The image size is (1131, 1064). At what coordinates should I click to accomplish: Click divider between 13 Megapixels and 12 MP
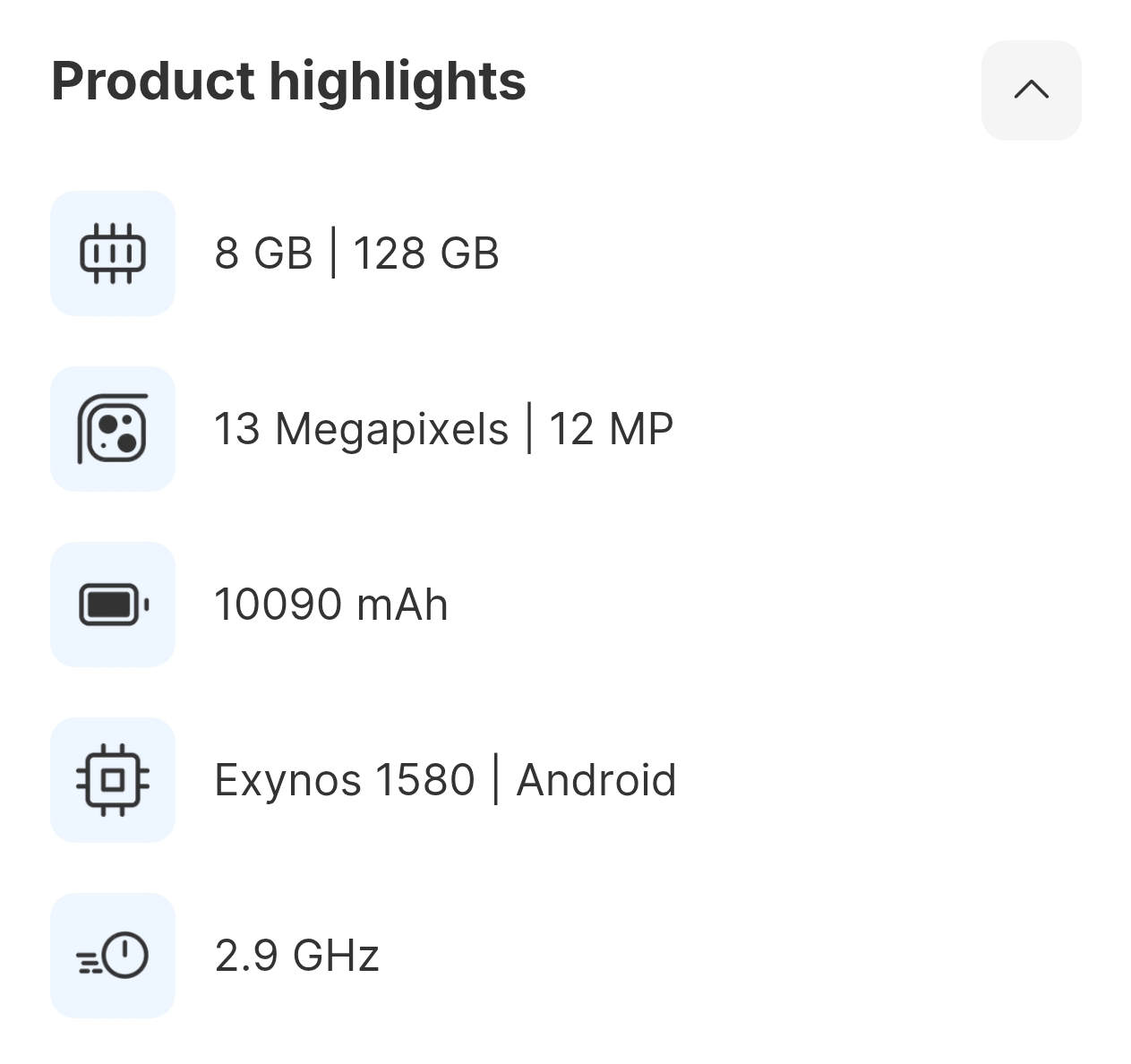tap(528, 429)
